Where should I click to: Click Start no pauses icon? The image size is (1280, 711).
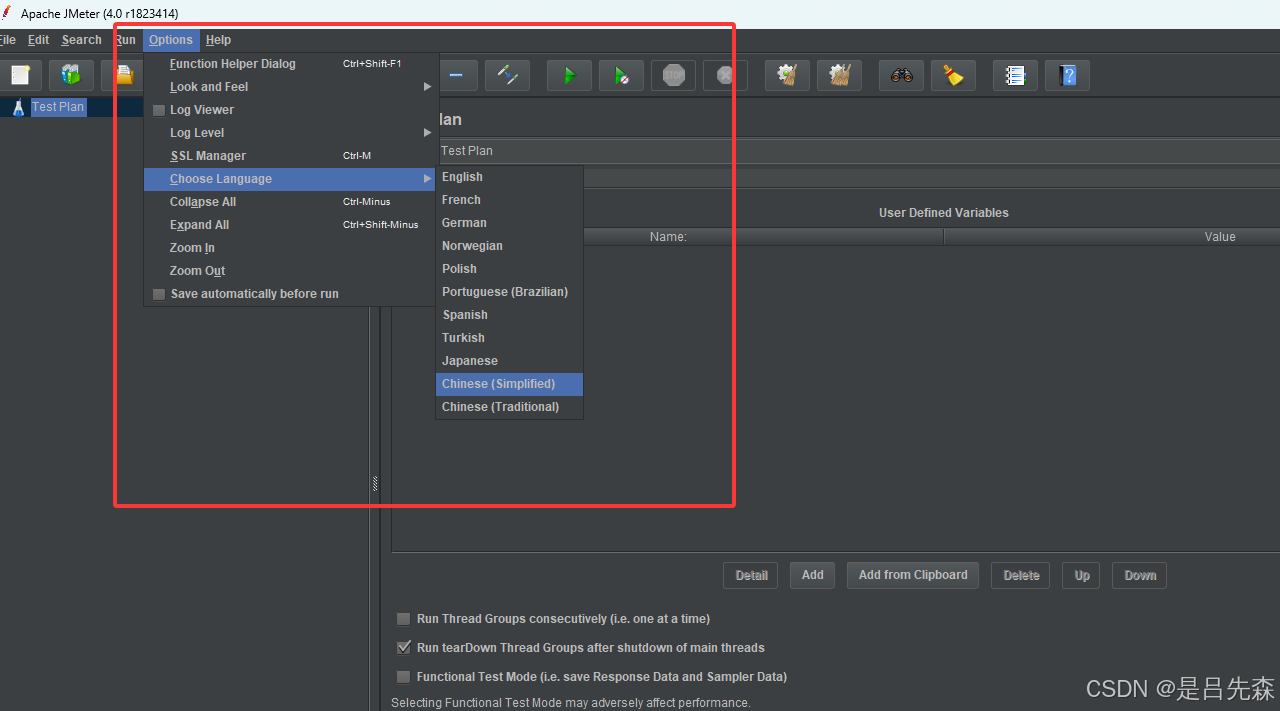pos(621,75)
